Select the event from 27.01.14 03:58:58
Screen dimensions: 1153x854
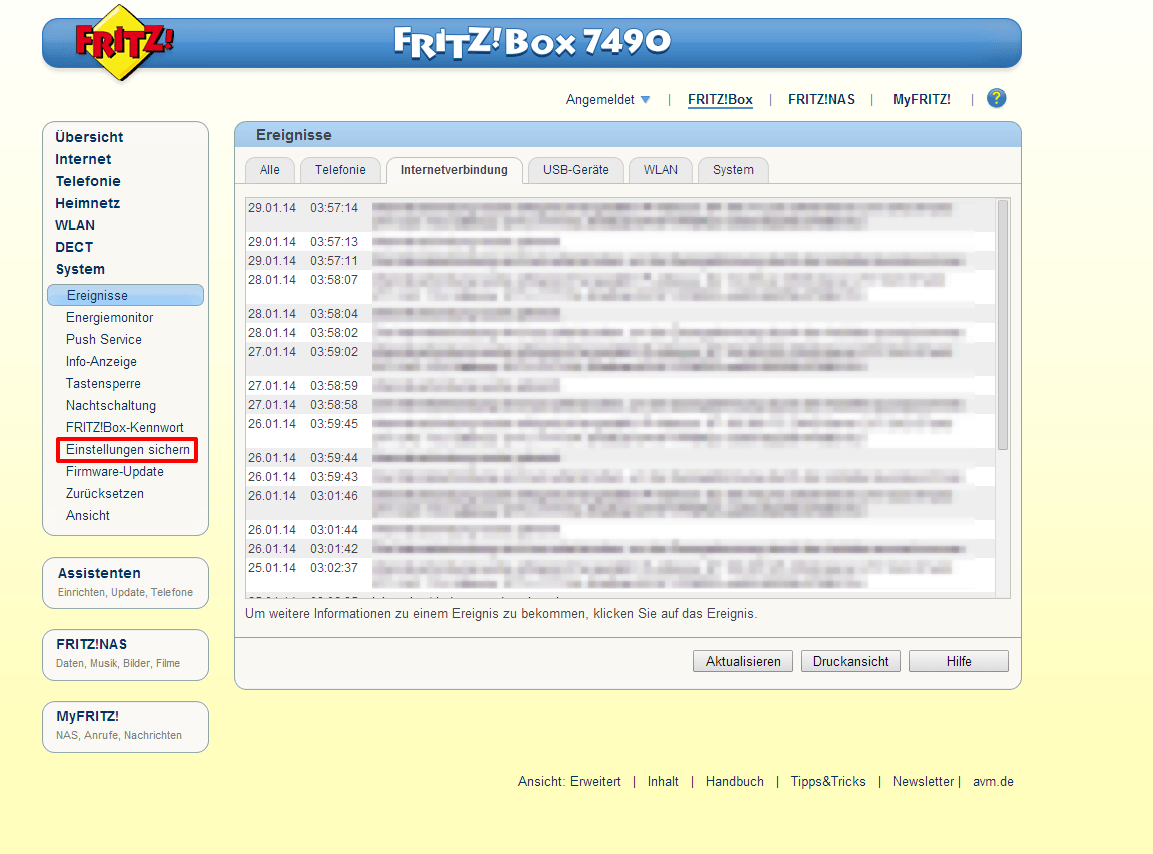621,405
